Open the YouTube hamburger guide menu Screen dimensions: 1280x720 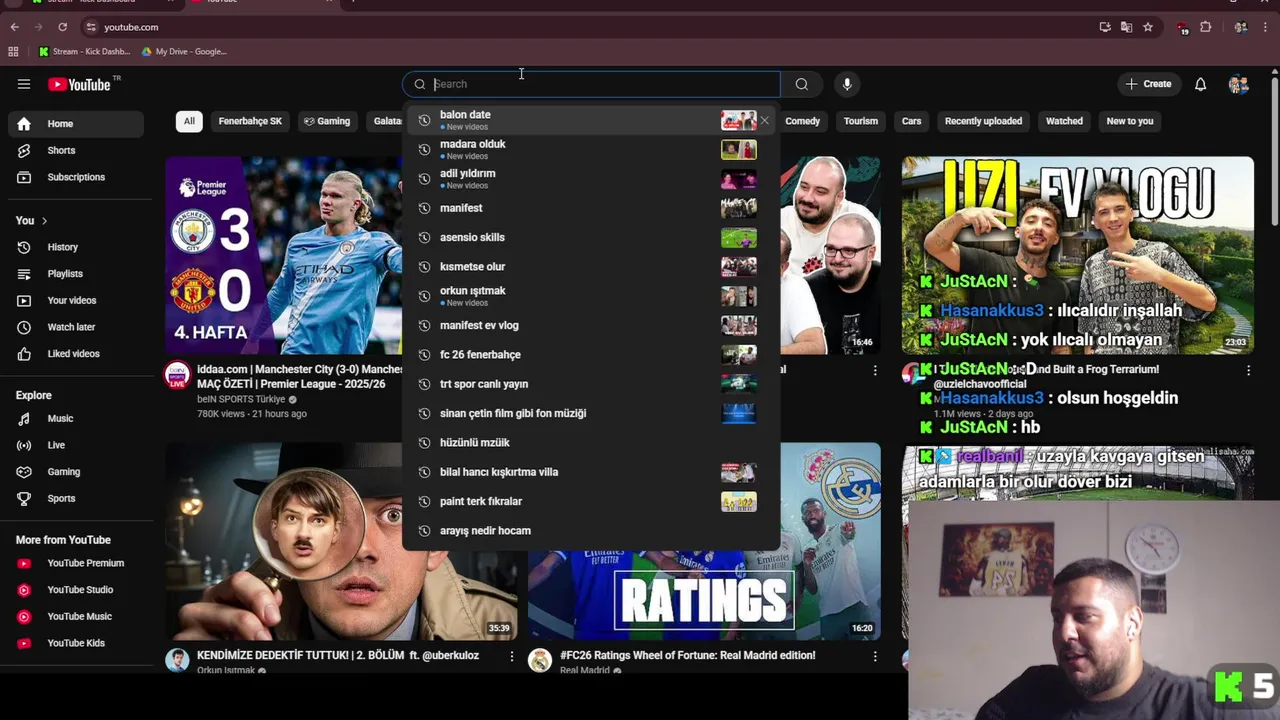pos(24,84)
